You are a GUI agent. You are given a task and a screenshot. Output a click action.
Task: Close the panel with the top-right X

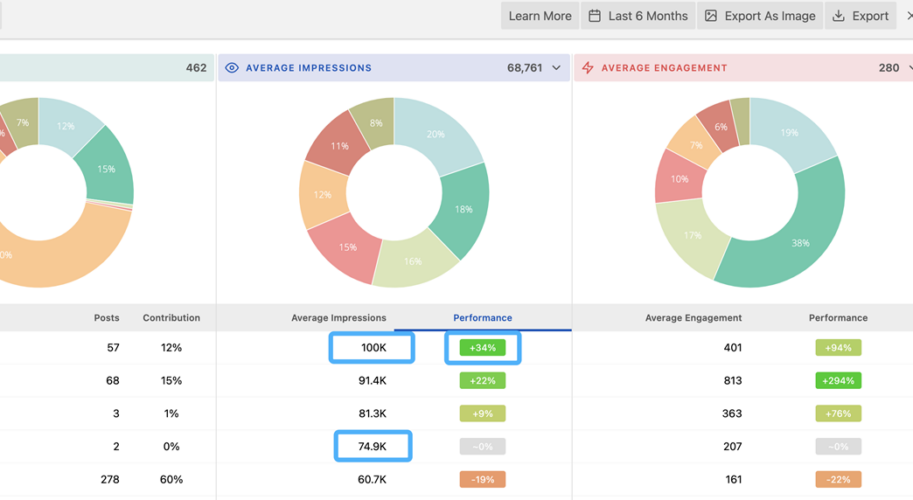[x=908, y=16]
